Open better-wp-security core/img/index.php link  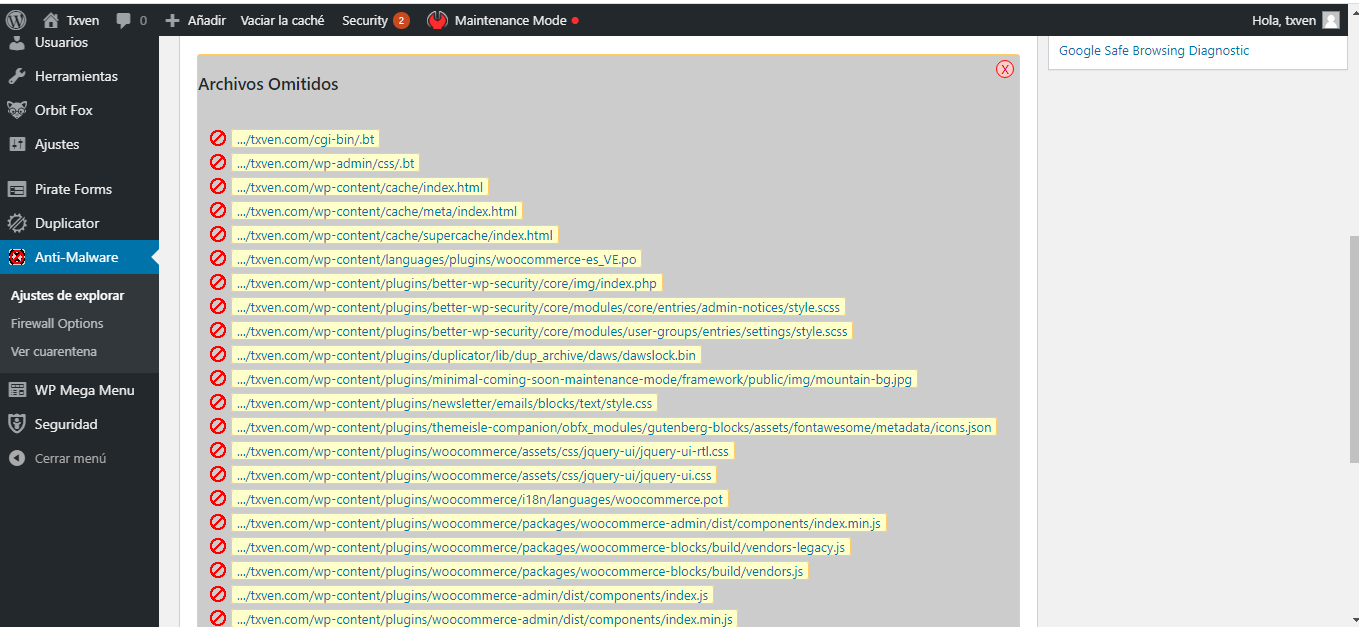click(x=446, y=283)
